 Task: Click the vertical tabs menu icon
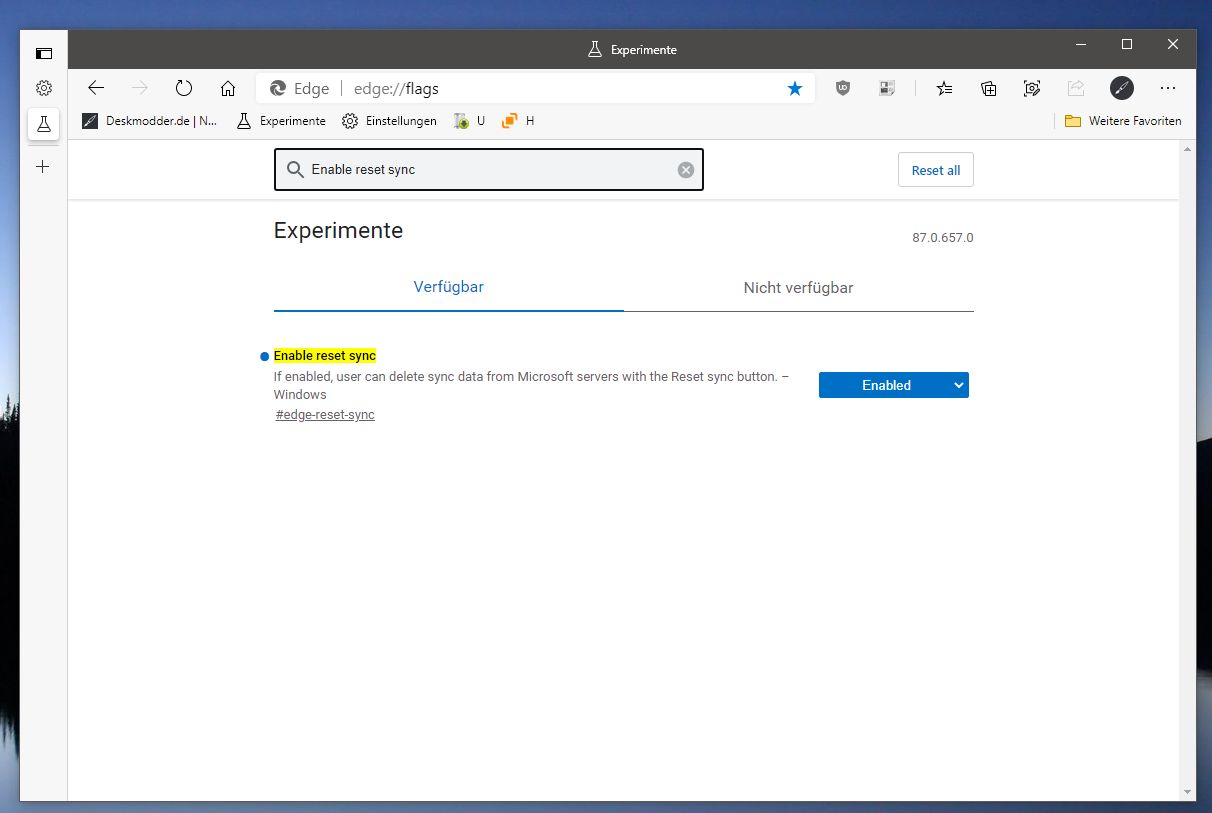(44, 53)
